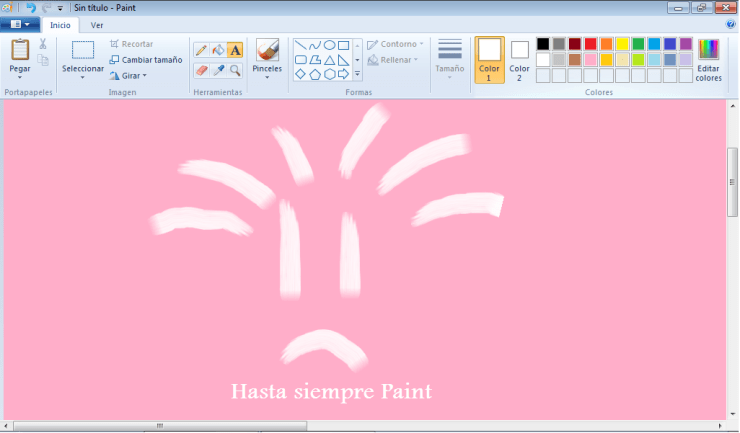The image size is (740, 433).
Task: Choose the Diamond shape
Action: [x=301, y=74]
